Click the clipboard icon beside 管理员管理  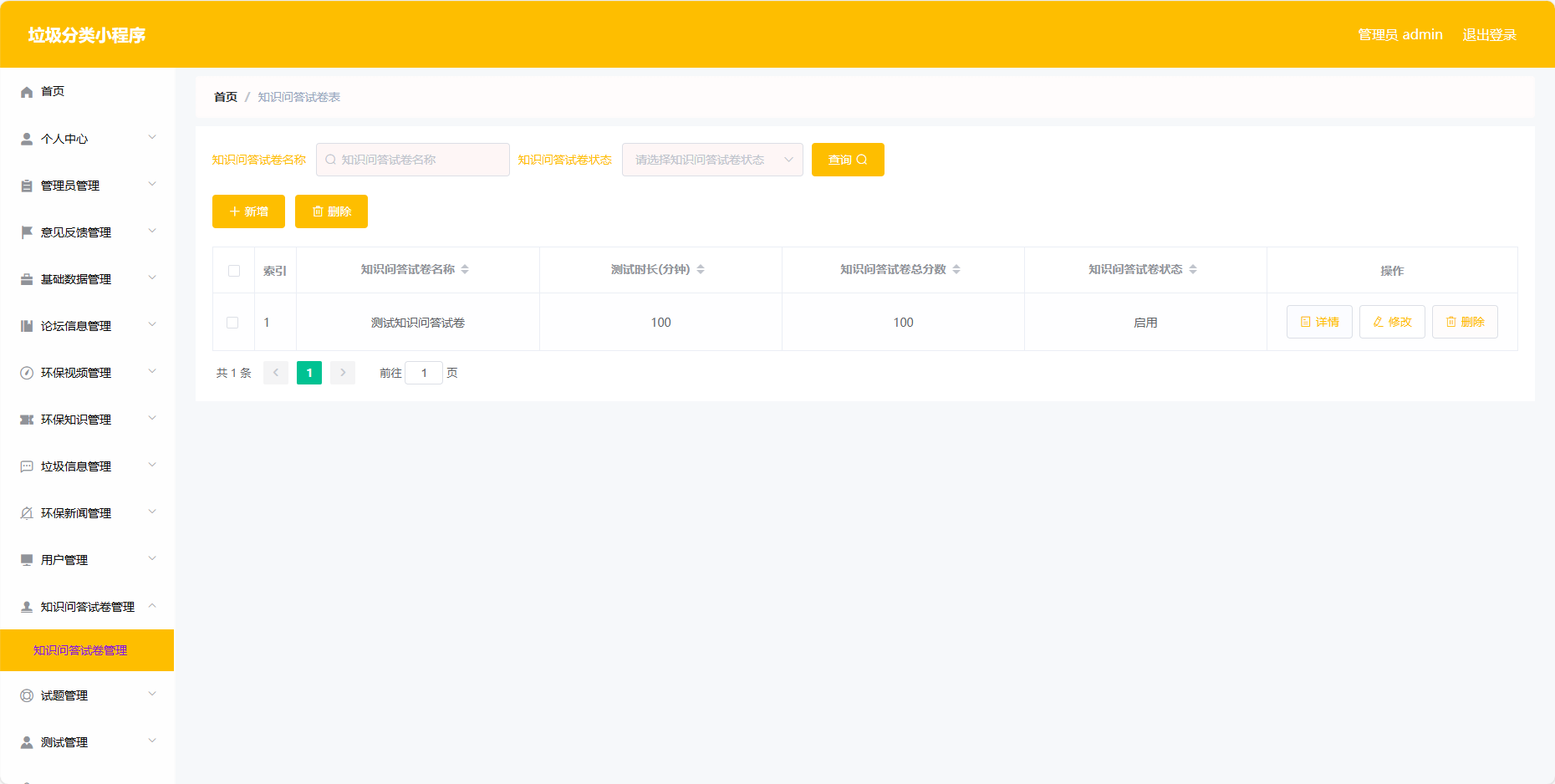(x=27, y=186)
